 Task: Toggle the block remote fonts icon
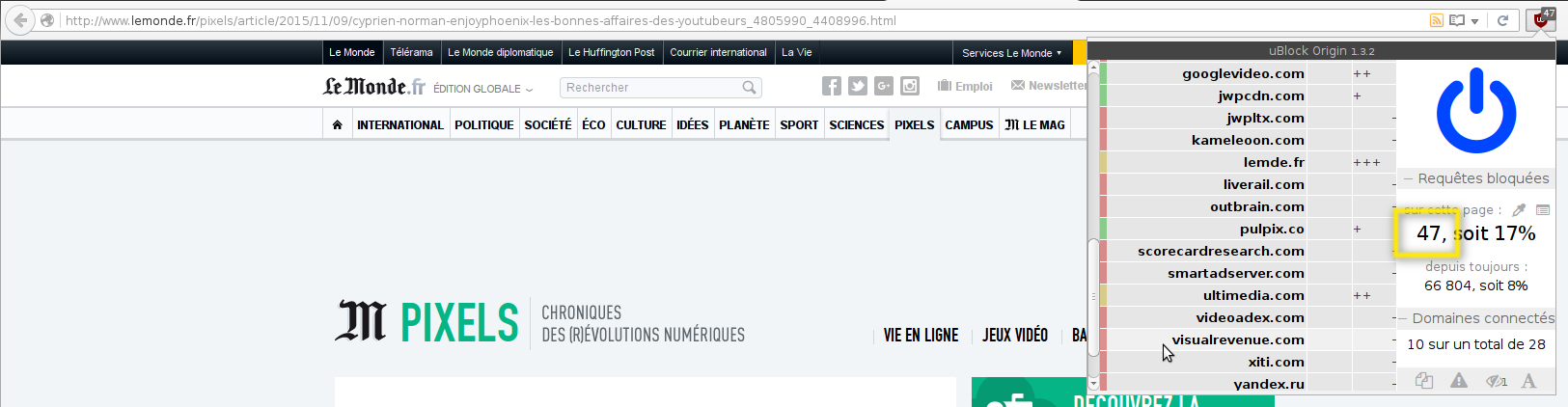coord(1529,381)
